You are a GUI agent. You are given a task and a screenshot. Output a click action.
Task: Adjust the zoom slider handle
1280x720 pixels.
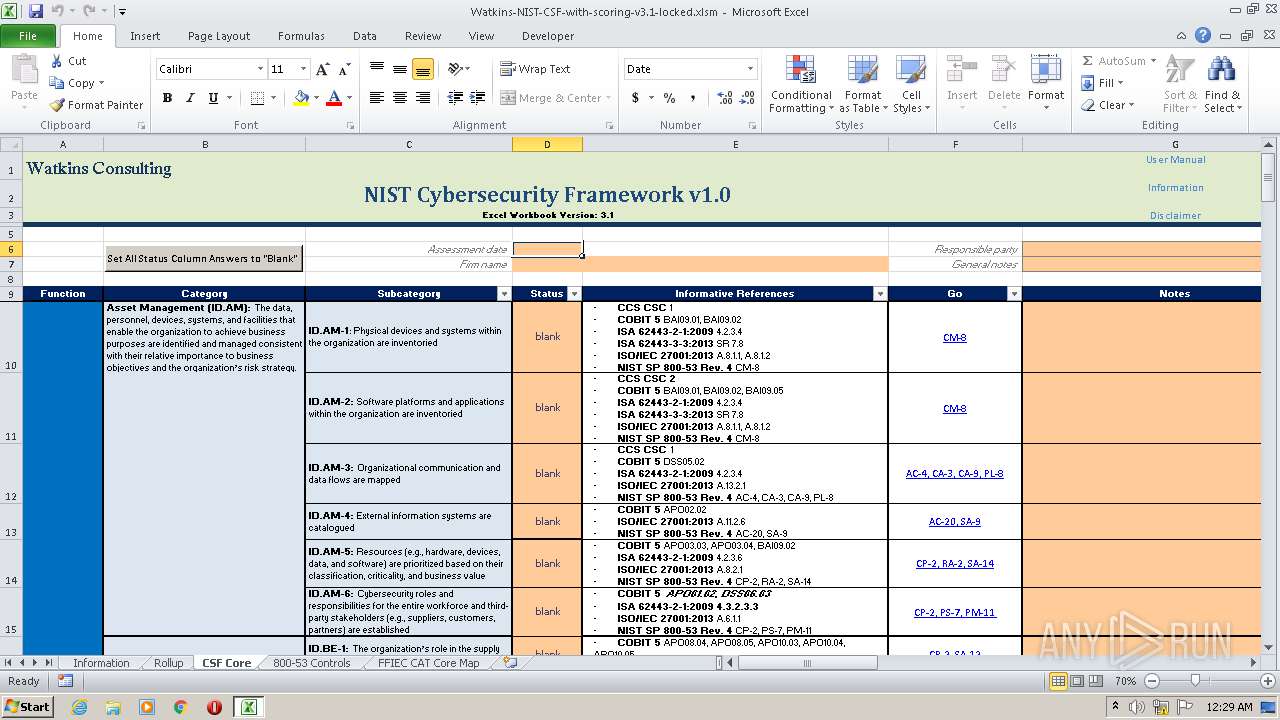pos(1195,681)
